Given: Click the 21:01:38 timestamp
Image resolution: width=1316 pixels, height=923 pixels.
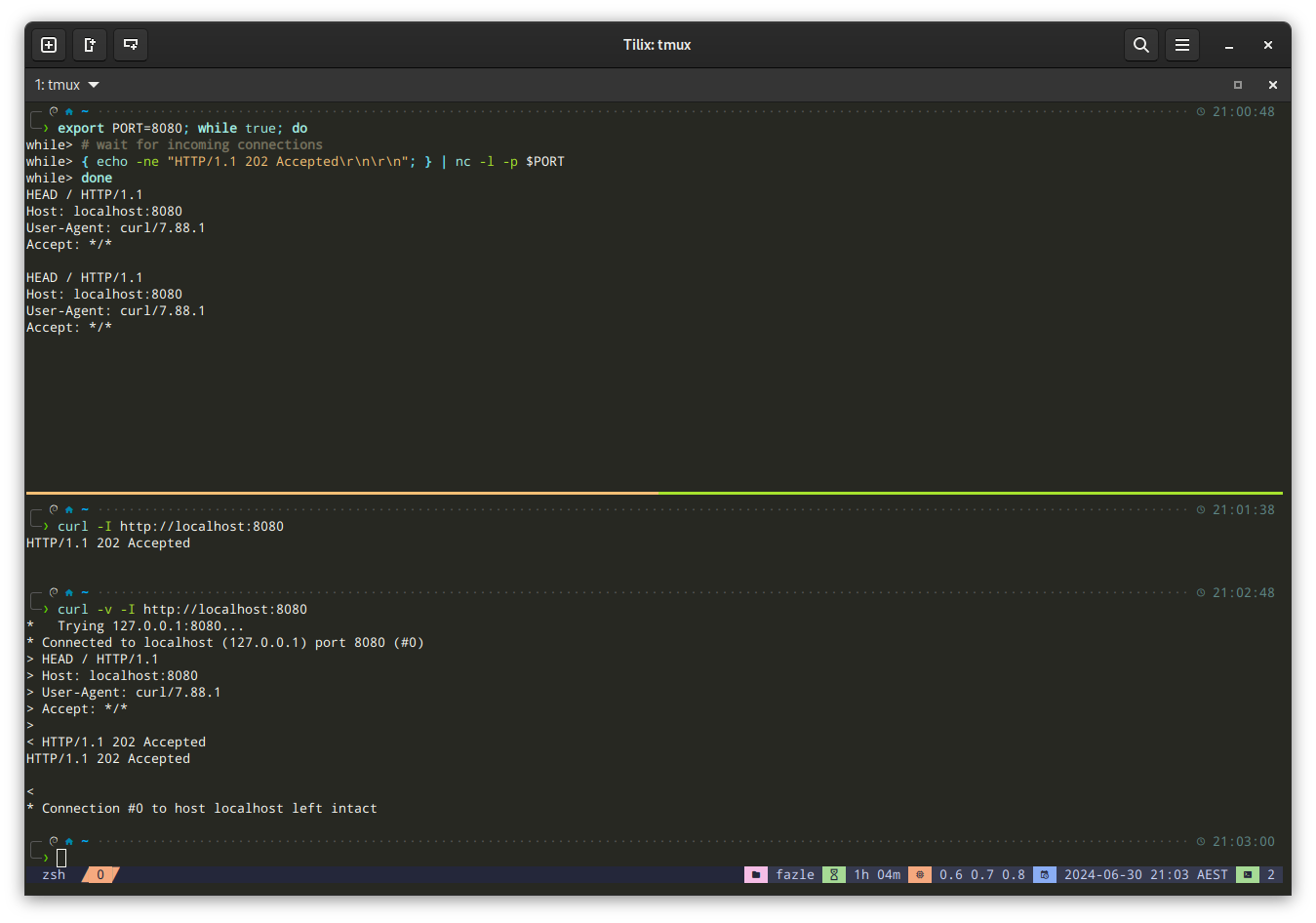Looking at the screenshot, I should pyautogui.click(x=1244, y=509).
